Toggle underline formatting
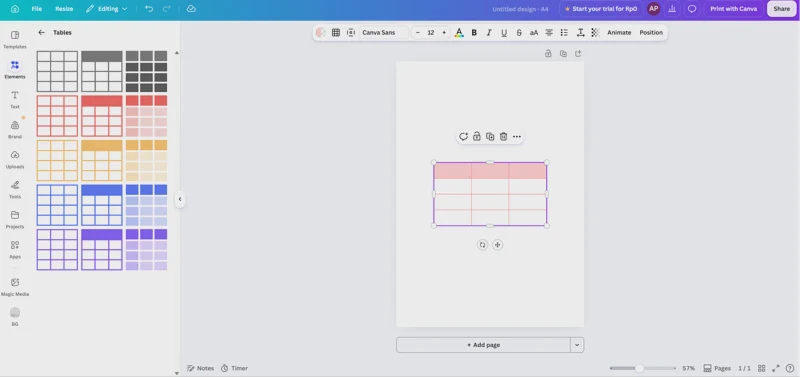The height and width of the screenshot is (377, 800). (504, 33)
